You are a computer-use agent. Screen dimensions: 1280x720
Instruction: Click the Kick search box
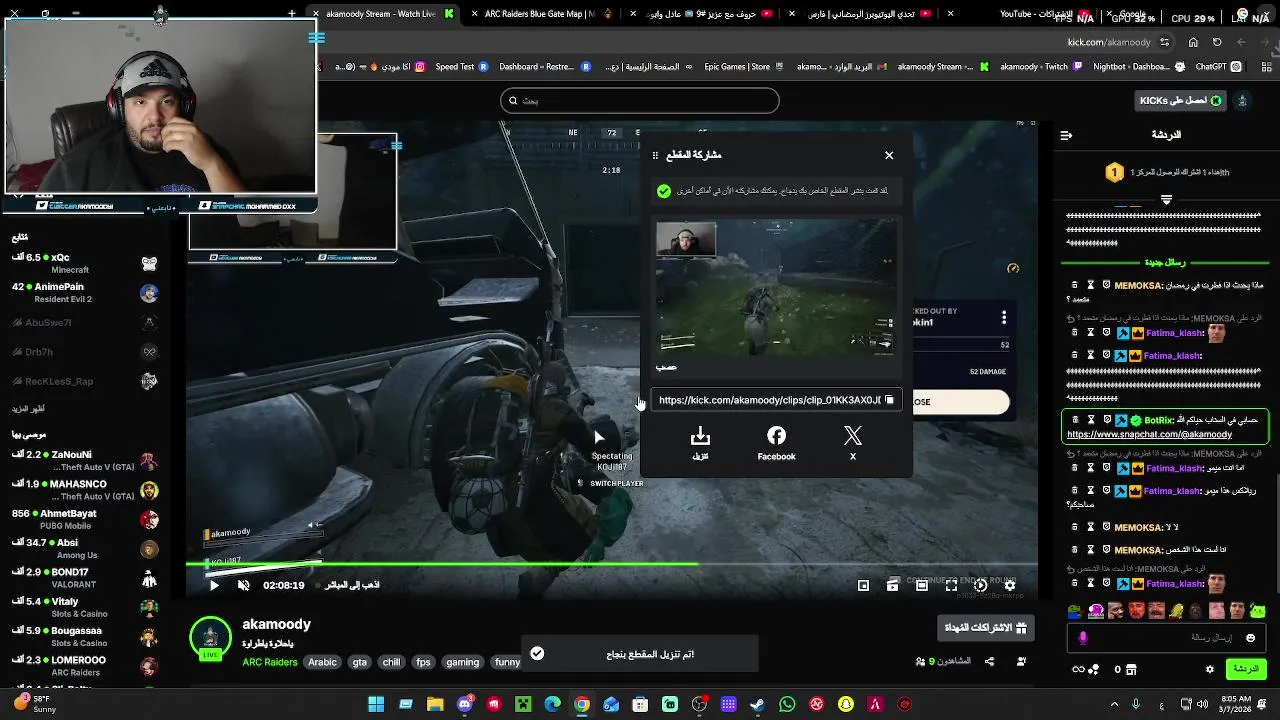pos(640,101)
